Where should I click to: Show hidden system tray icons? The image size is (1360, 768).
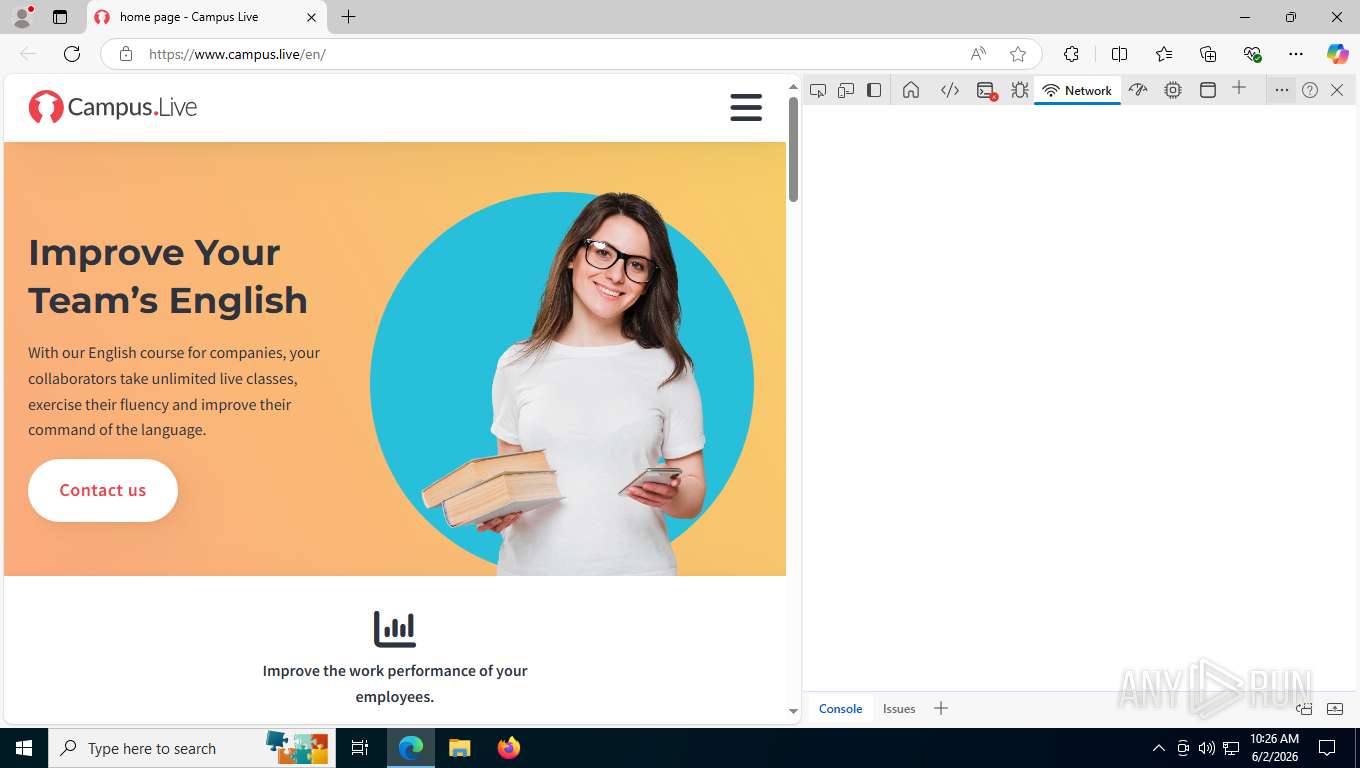(x=1159, y=748)
